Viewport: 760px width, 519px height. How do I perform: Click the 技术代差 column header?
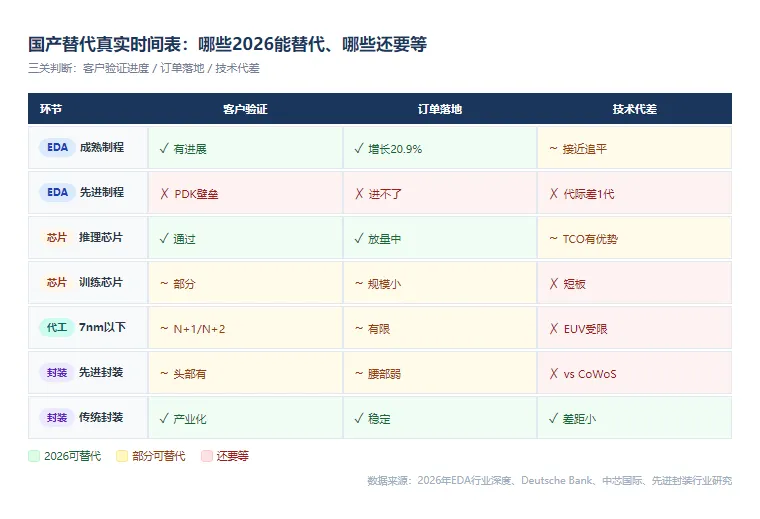pos(634,109)
